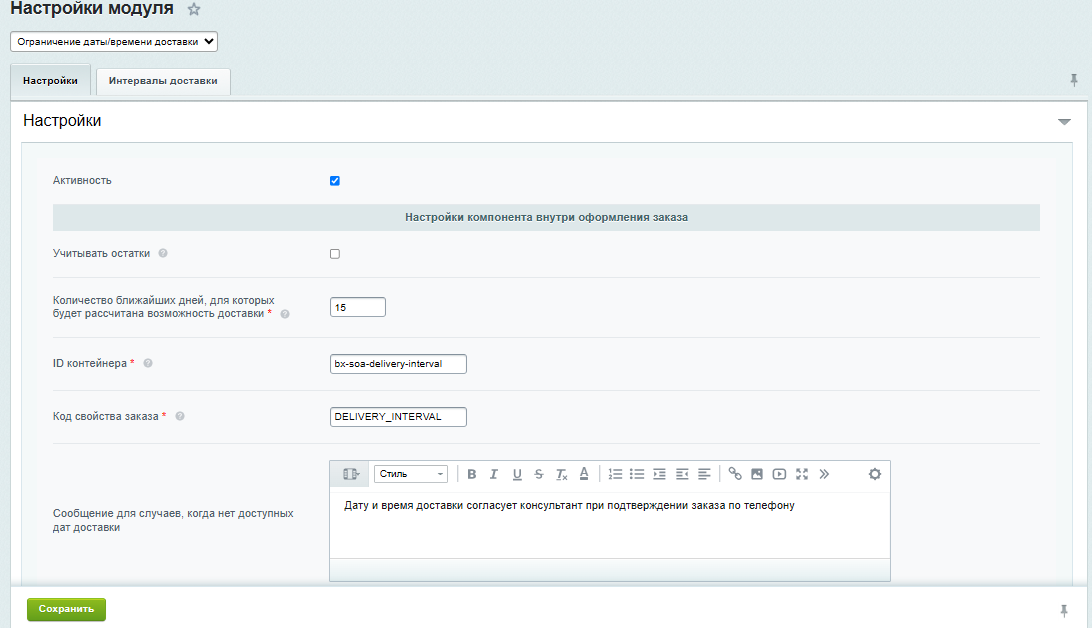Viewport: 1092px width, 628px height.
Task: Insert a numbered list in editor
Action: click(x=616, y=474)
